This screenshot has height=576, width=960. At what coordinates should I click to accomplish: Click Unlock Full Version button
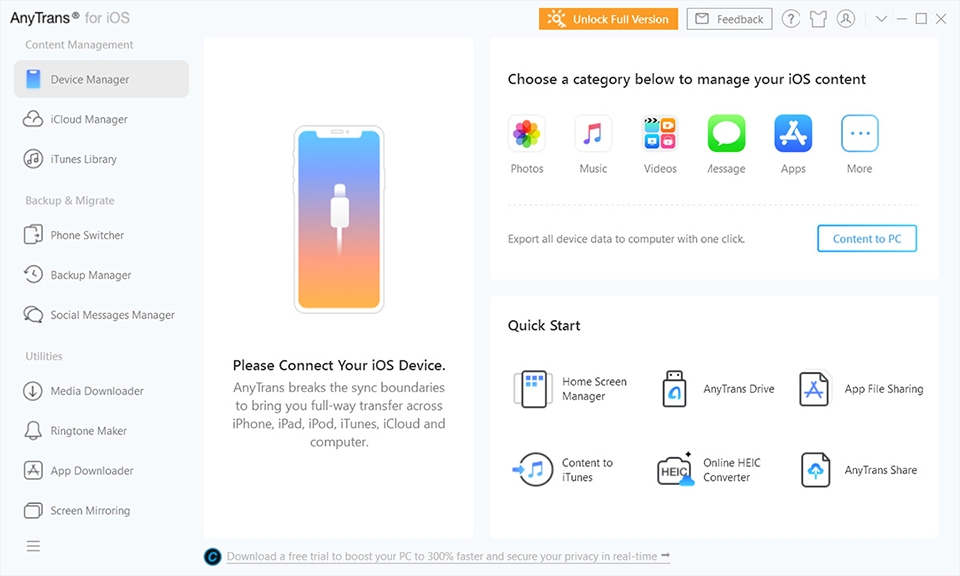[x=608, y=19]
